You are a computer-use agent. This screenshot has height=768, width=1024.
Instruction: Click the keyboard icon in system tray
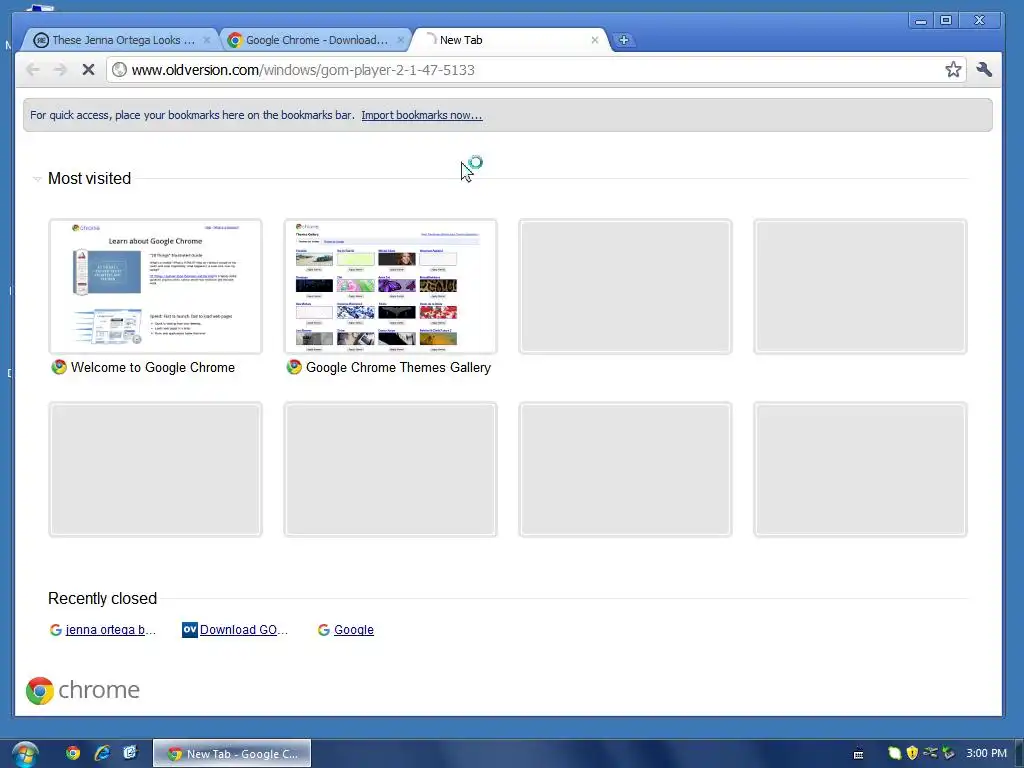pos(858,754)
